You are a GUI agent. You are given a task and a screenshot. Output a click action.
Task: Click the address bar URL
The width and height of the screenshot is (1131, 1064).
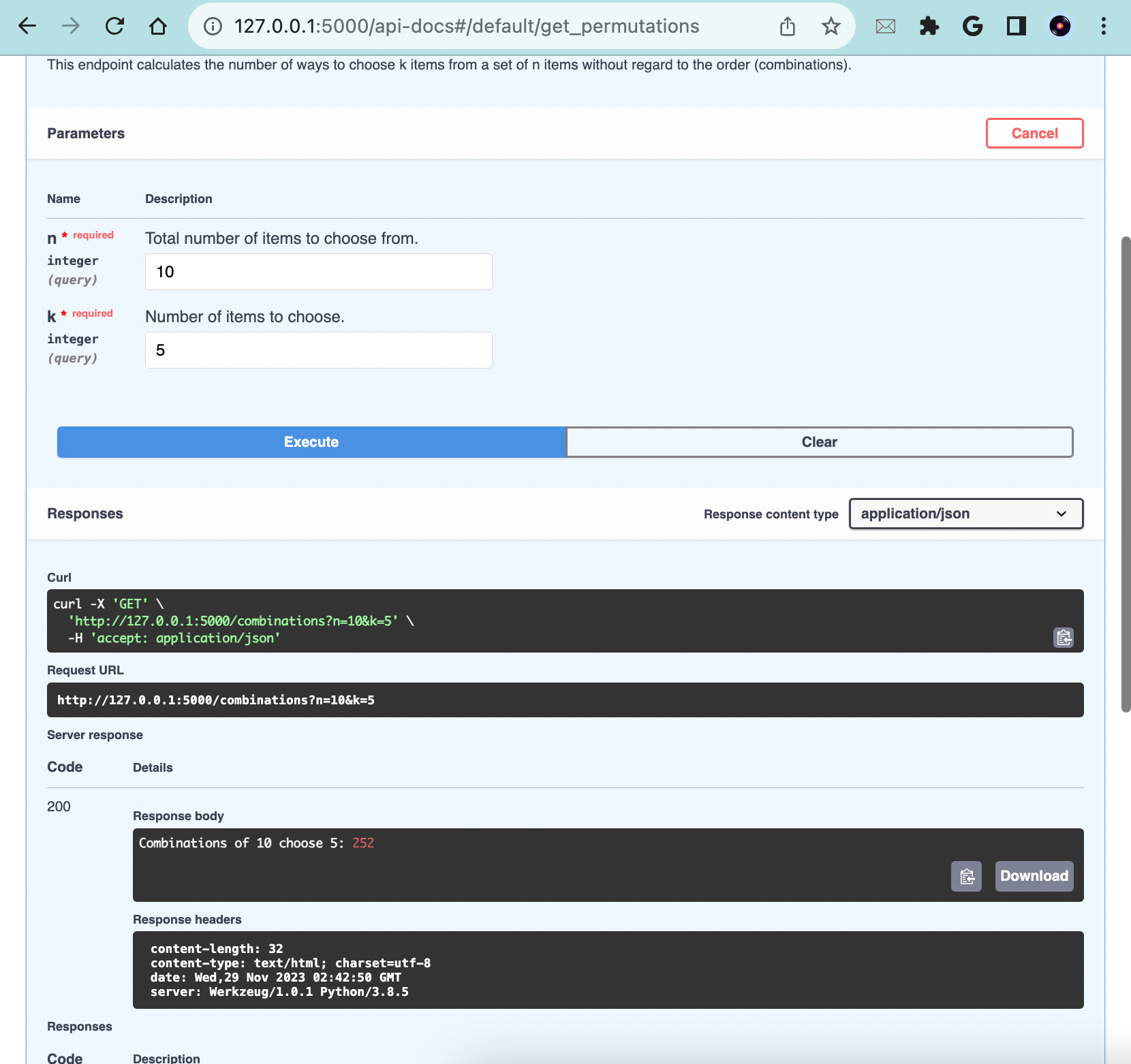(467, 26)
